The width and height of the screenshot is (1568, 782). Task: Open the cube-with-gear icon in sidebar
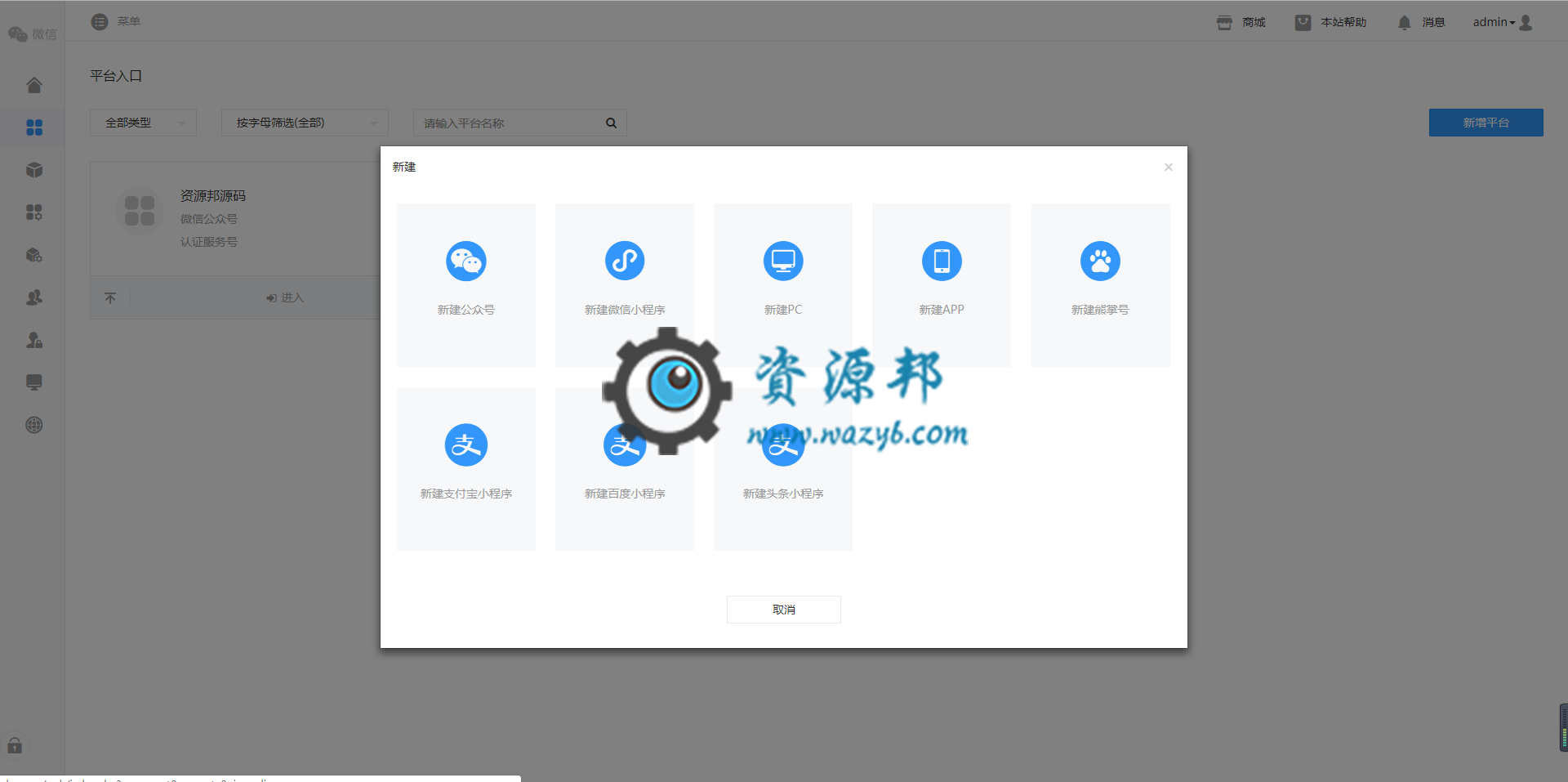pos(34,255)
